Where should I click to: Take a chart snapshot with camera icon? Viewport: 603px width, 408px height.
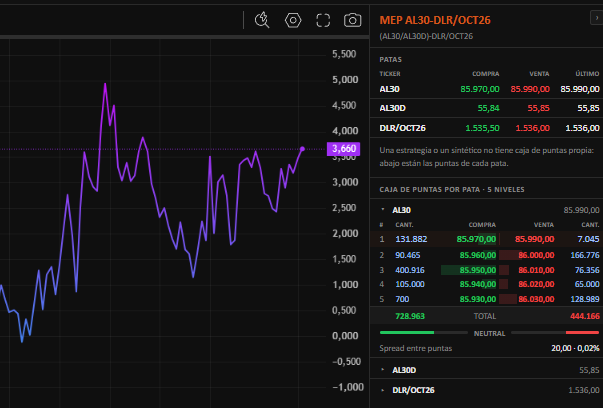[353, 20]
